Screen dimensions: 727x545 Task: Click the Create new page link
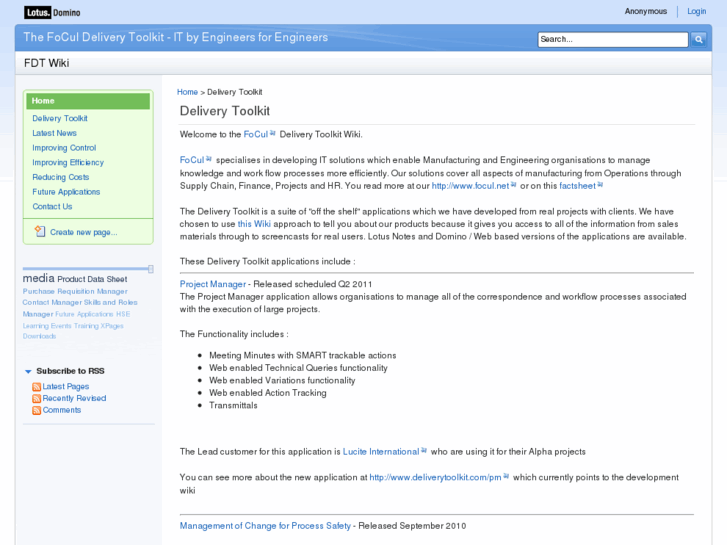point(83,232)
